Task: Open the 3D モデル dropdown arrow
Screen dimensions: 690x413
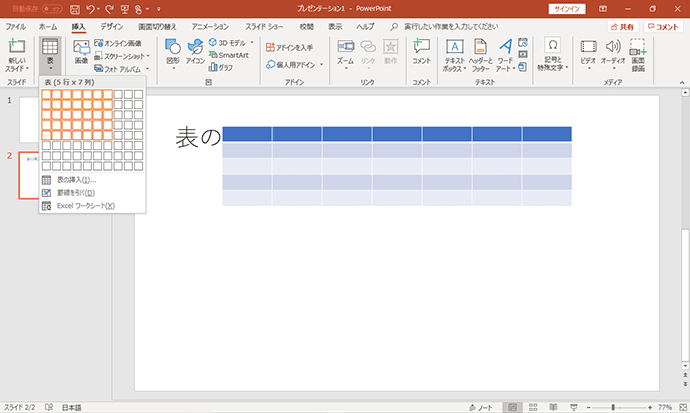Action: point(252,43)
